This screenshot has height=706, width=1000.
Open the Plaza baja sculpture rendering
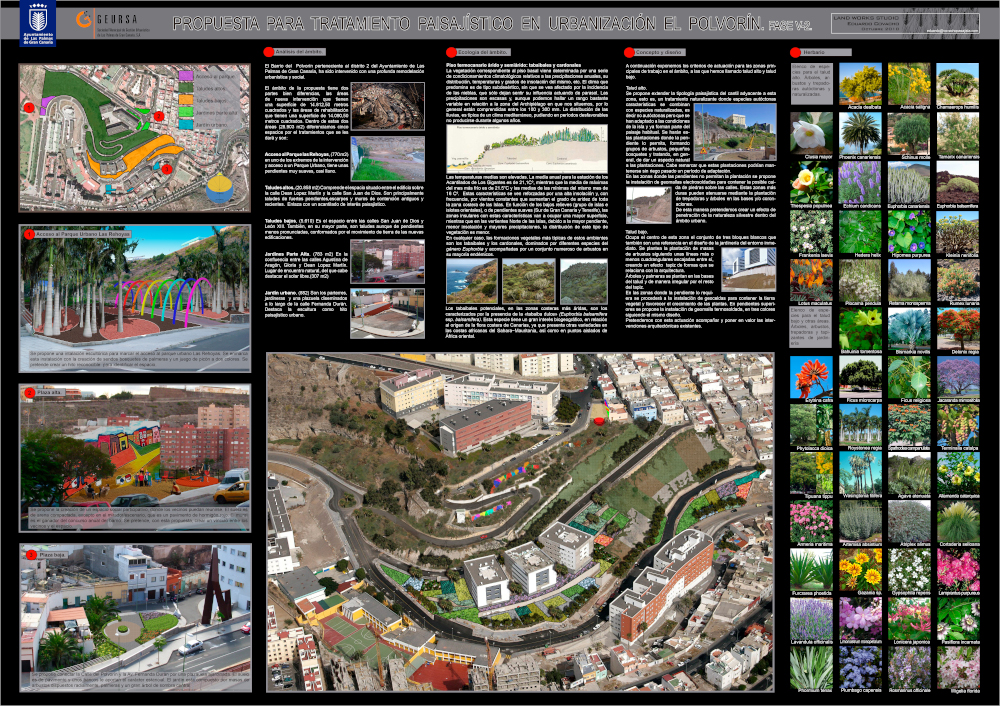pos(135,617)
